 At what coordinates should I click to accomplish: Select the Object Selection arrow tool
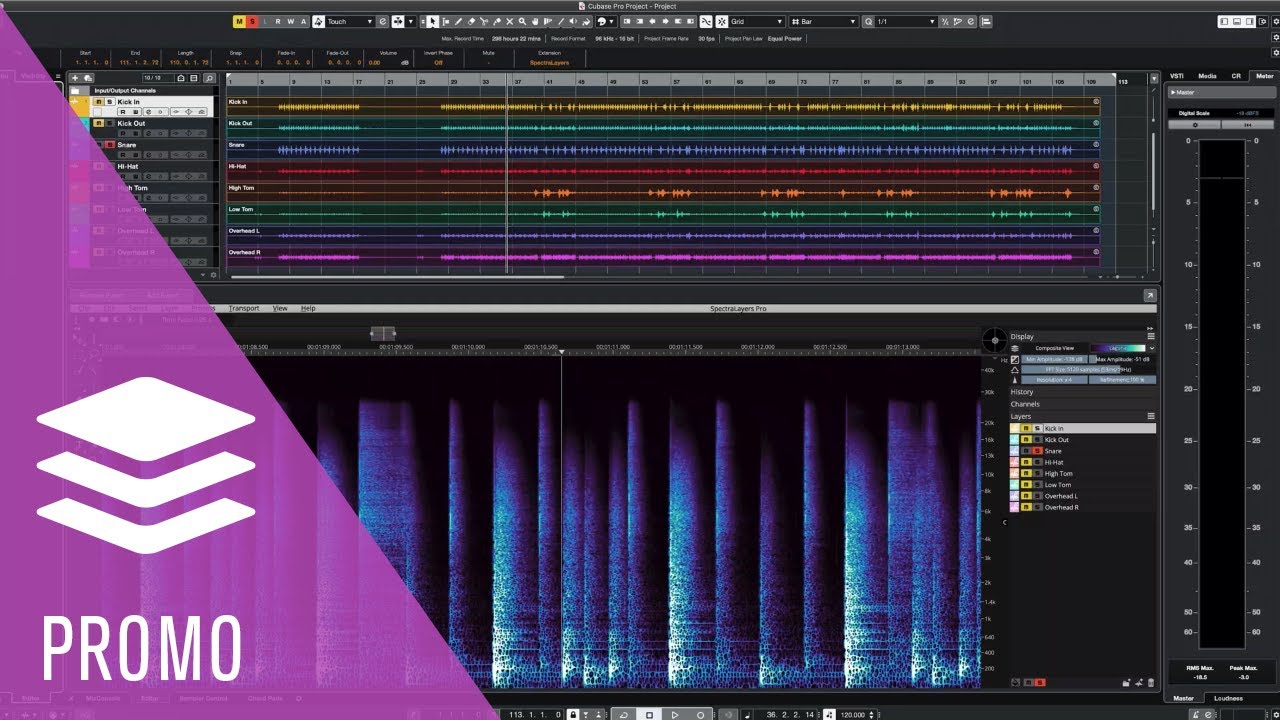[433, 21]
